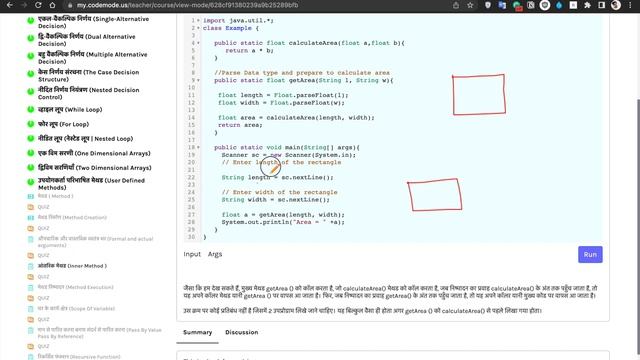640x360 pixels.
Task: Switch to the Input tab
Action: pos(192,254)
